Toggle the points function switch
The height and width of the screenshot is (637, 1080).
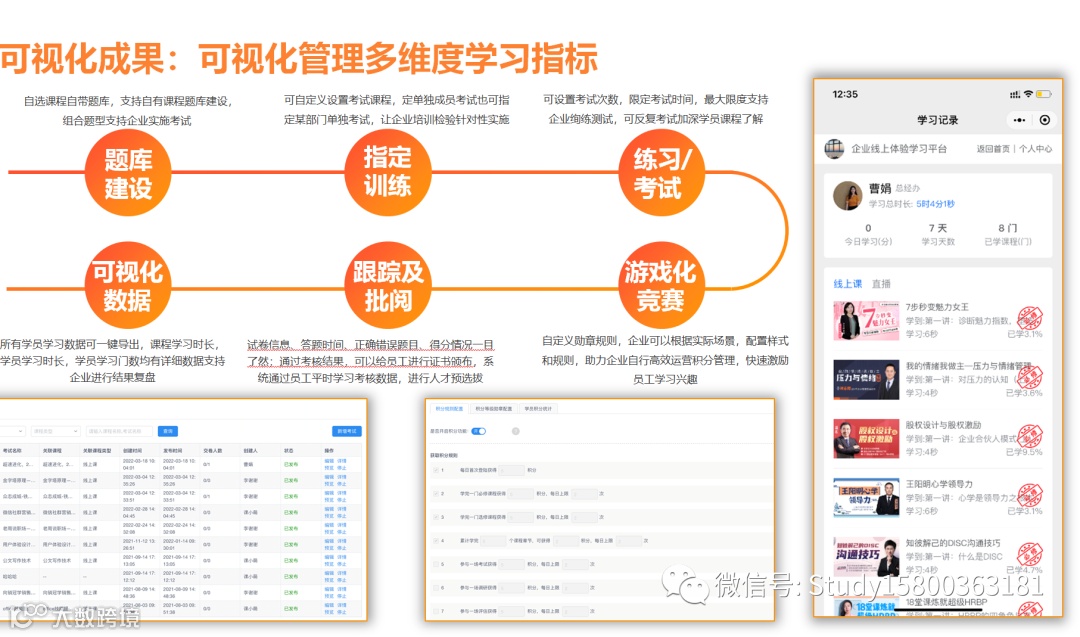tap(479, 431)
